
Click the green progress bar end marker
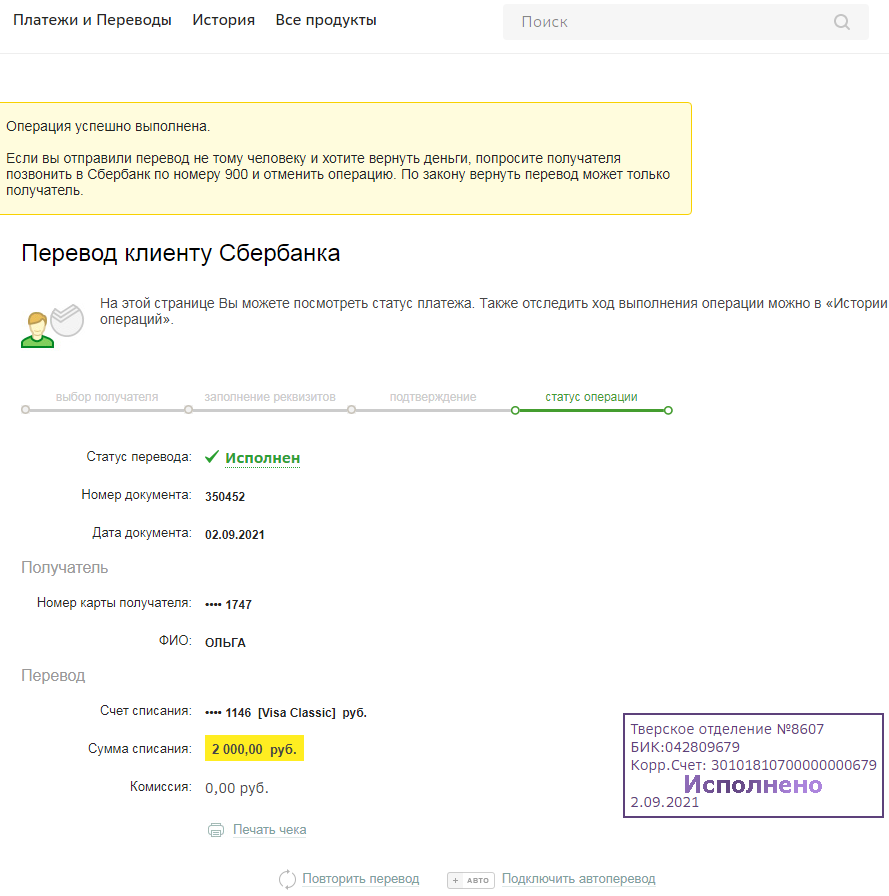668,410
